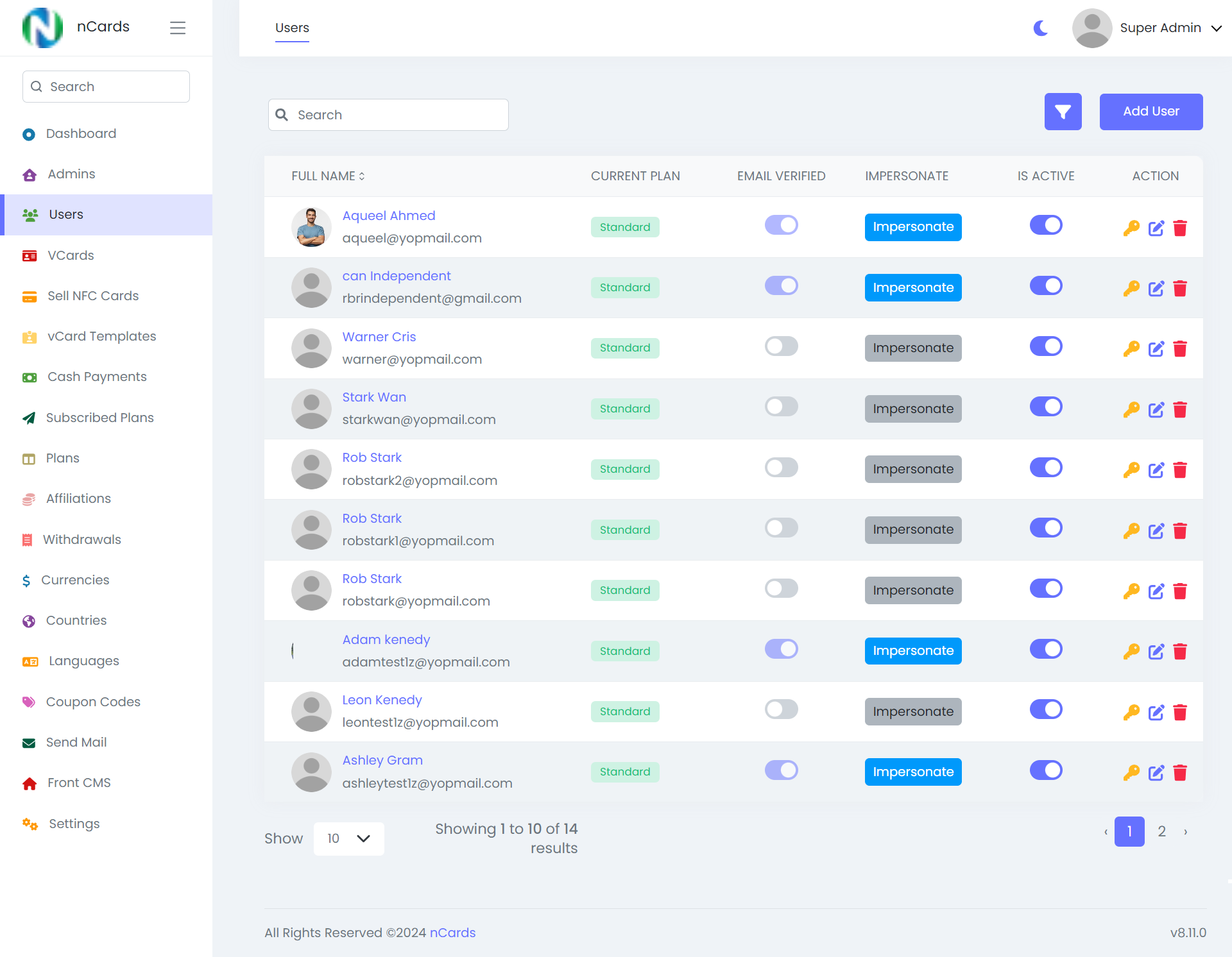Open the Show results count dropdown
This screenshot has height=957, width=1232.
click(x=348, y=838)
